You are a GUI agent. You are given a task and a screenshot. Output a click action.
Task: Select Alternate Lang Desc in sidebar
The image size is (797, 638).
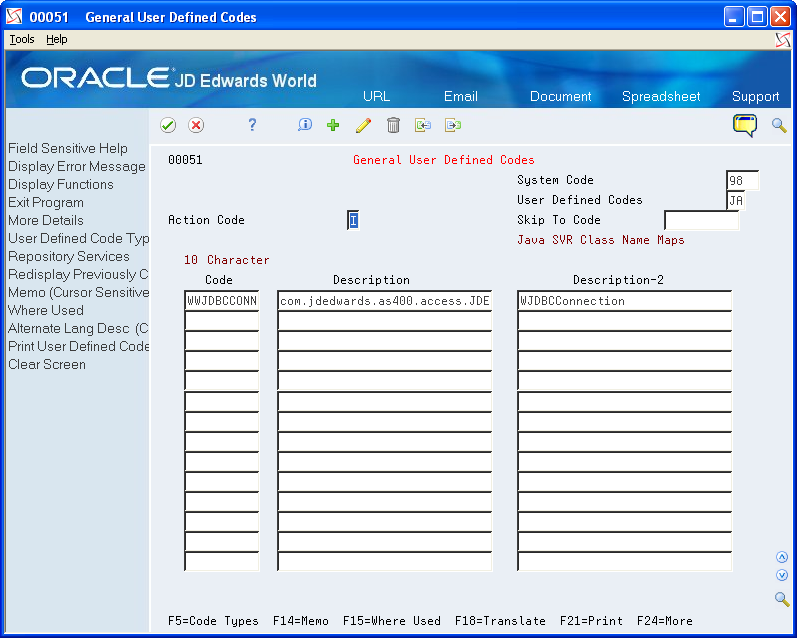coord(78,328)
